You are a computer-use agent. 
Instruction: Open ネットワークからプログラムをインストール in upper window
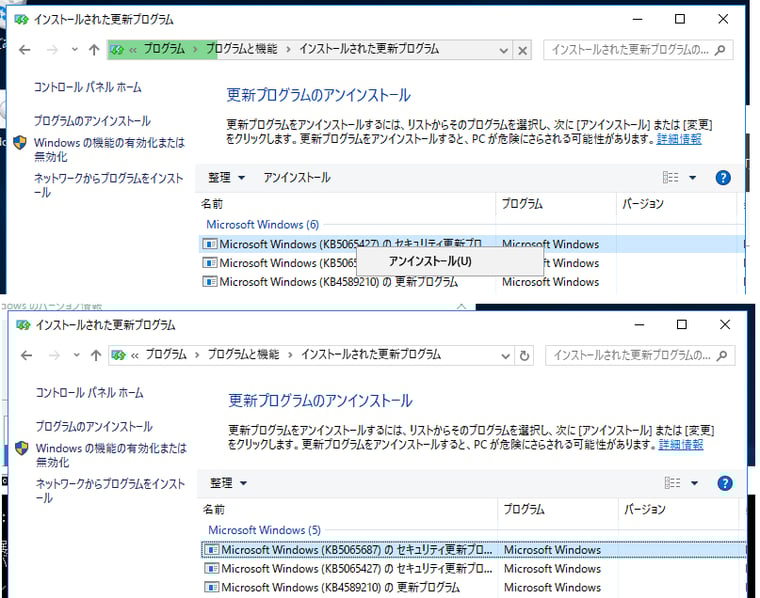pos(108,185)
